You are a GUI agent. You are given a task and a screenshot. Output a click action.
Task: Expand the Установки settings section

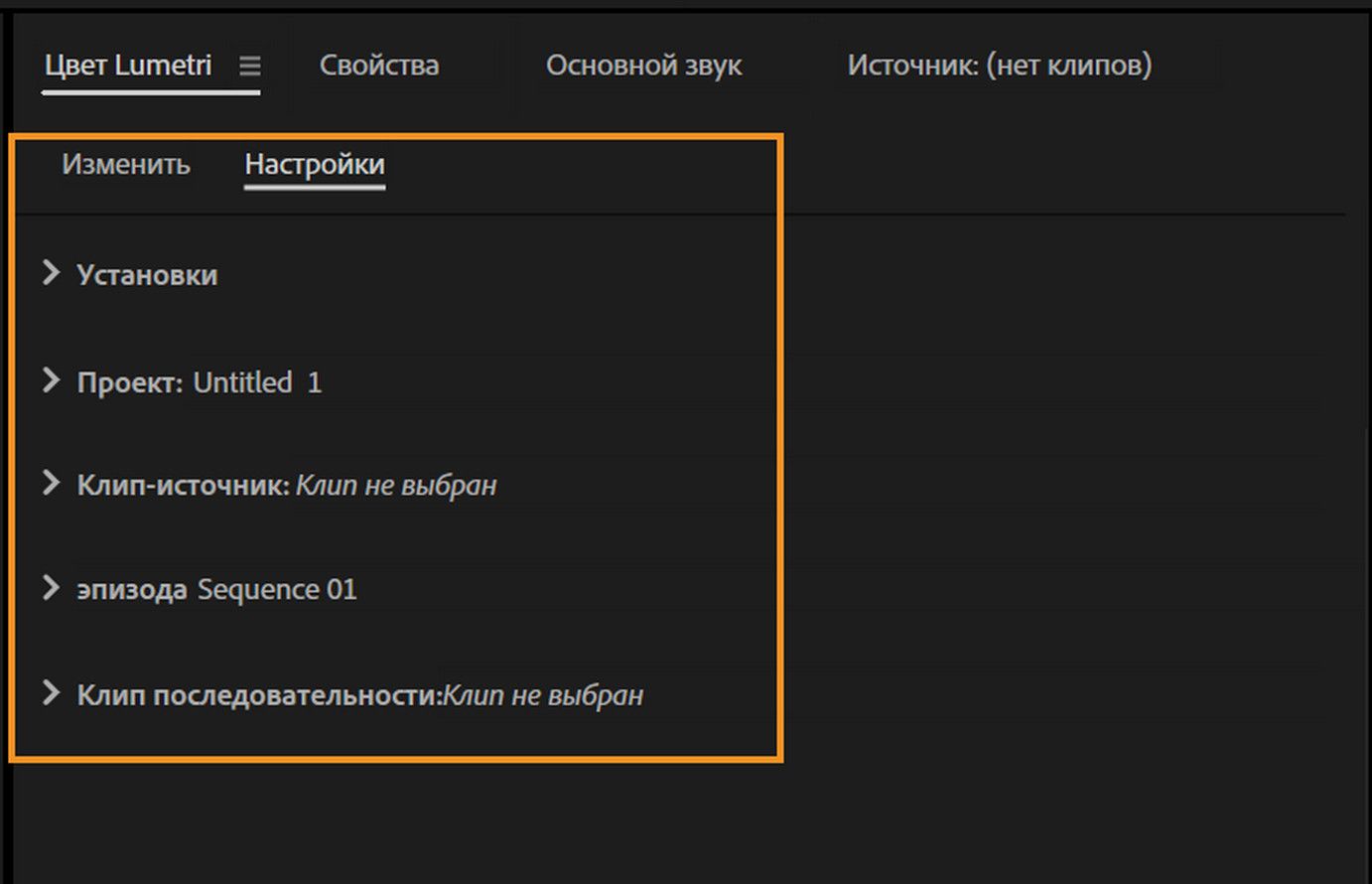click(147, 275)
